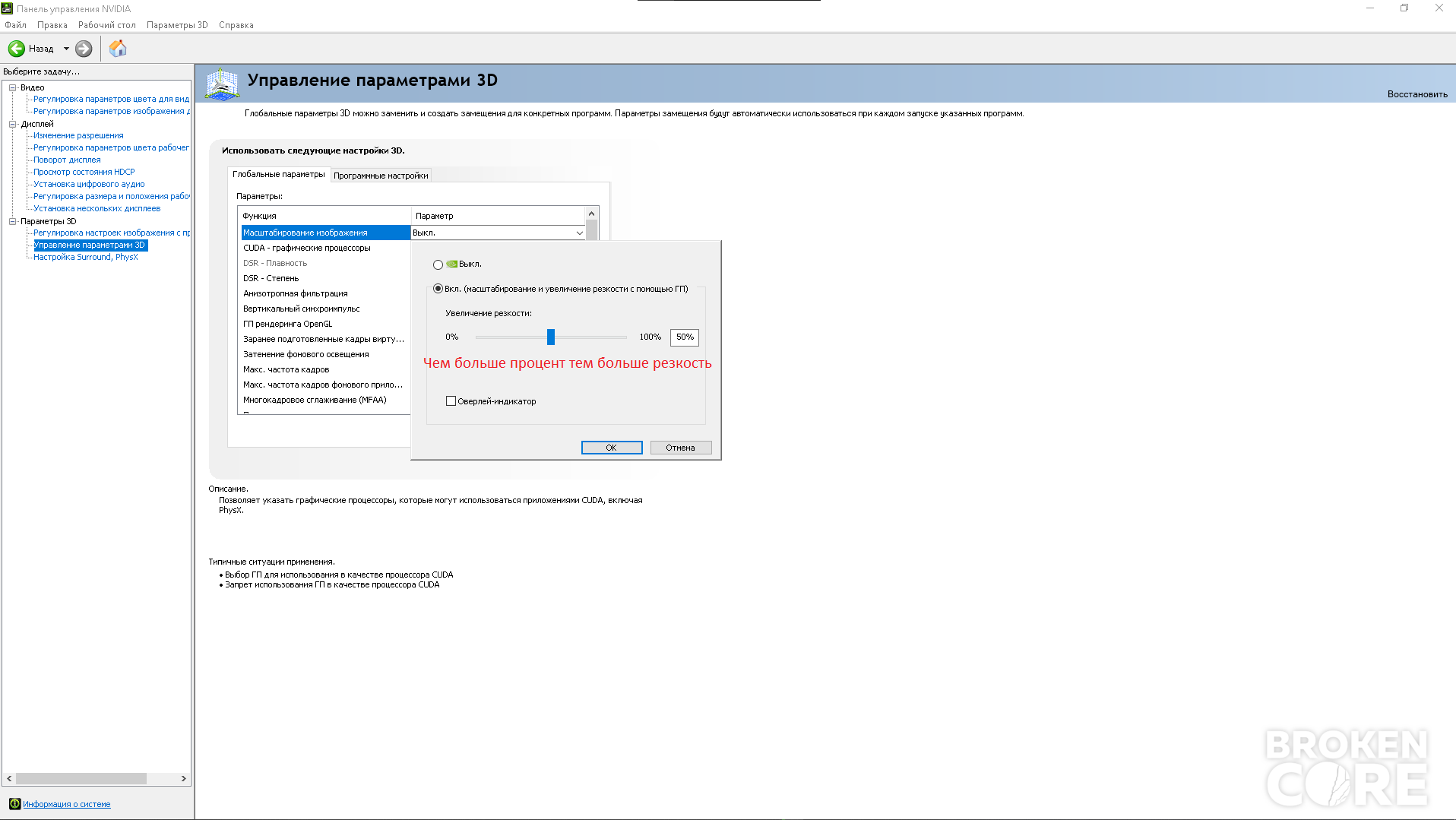This screenshot has height=820, width=1456.
Task: Confirm with the OK button
Action: [x=612, y=448]
